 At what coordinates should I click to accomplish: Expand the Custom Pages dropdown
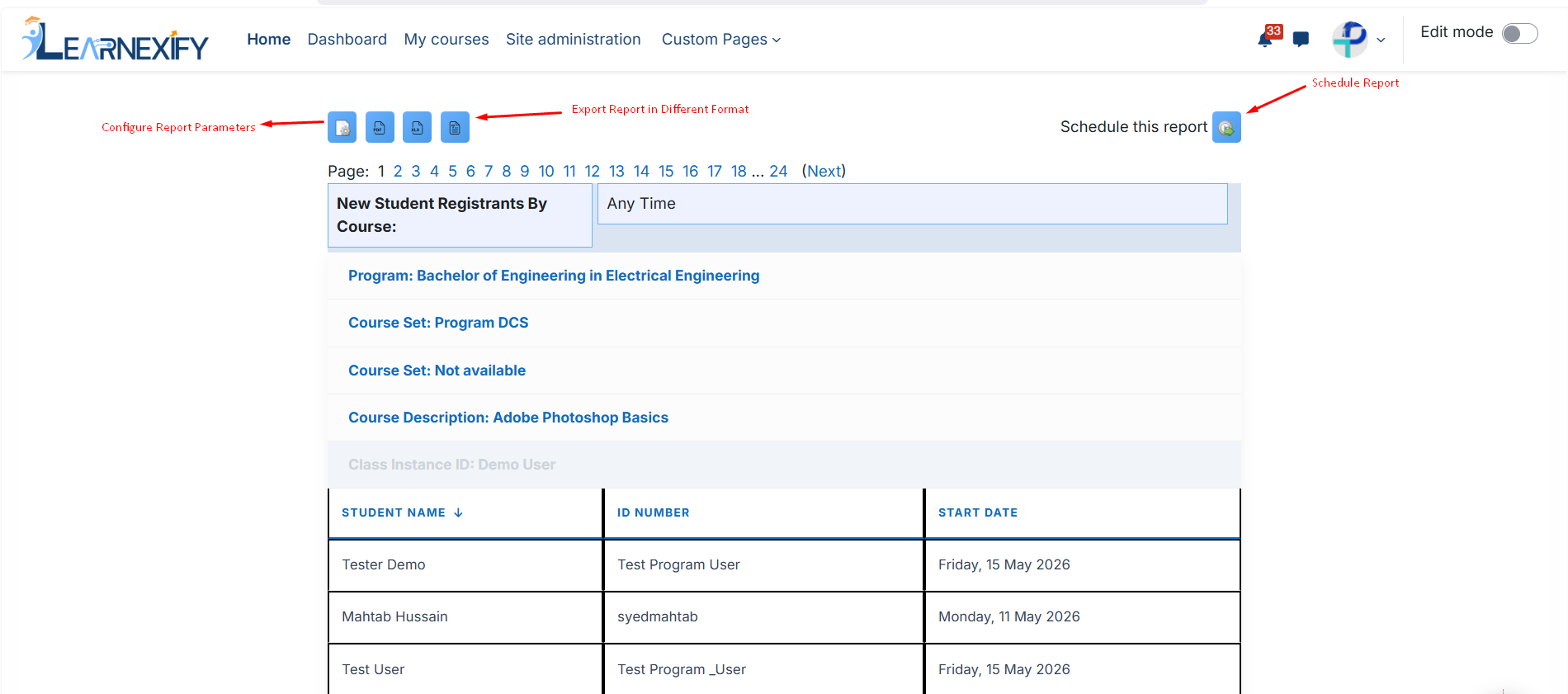(721, 40)
